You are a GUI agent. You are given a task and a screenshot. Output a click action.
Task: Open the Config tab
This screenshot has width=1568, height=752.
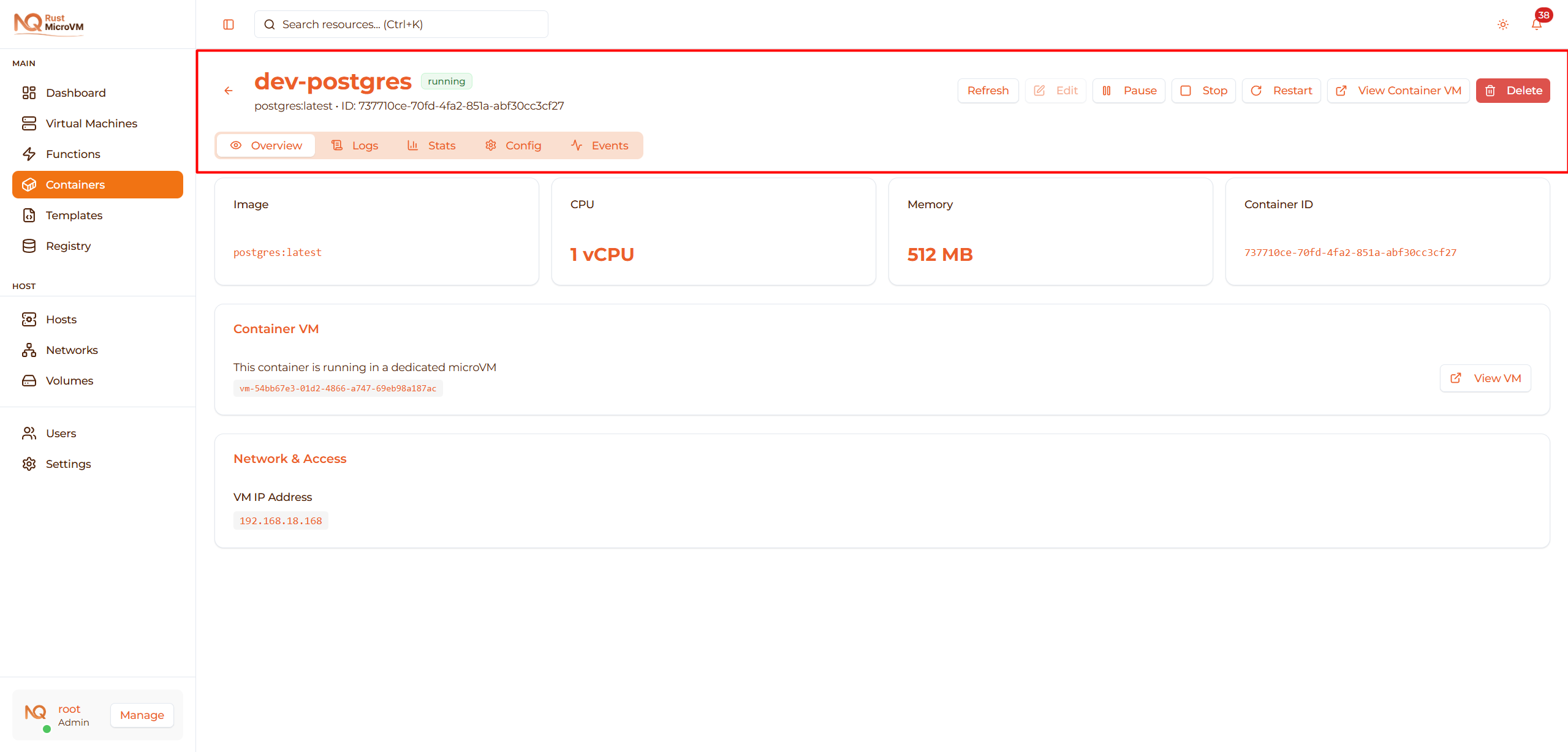pyautogui.click(x=513, y=145)
